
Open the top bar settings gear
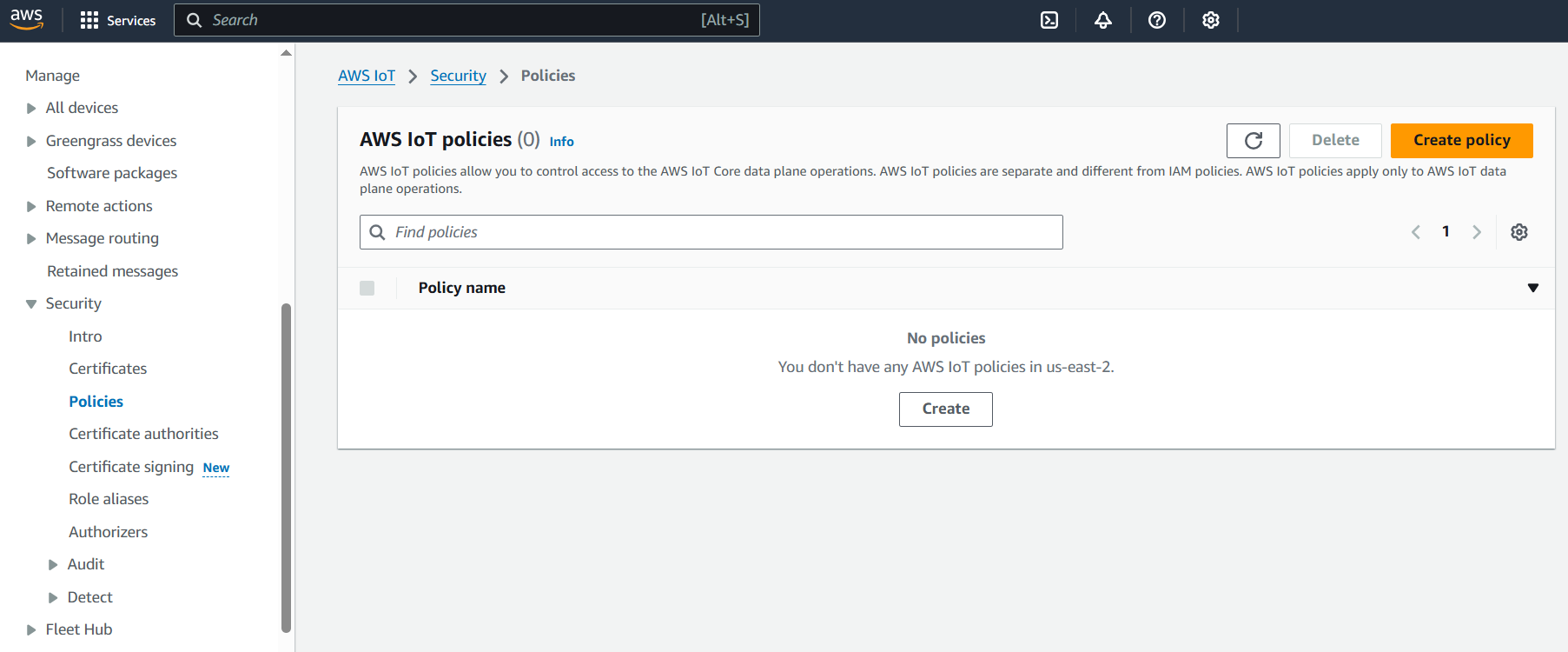(1210, 20)
